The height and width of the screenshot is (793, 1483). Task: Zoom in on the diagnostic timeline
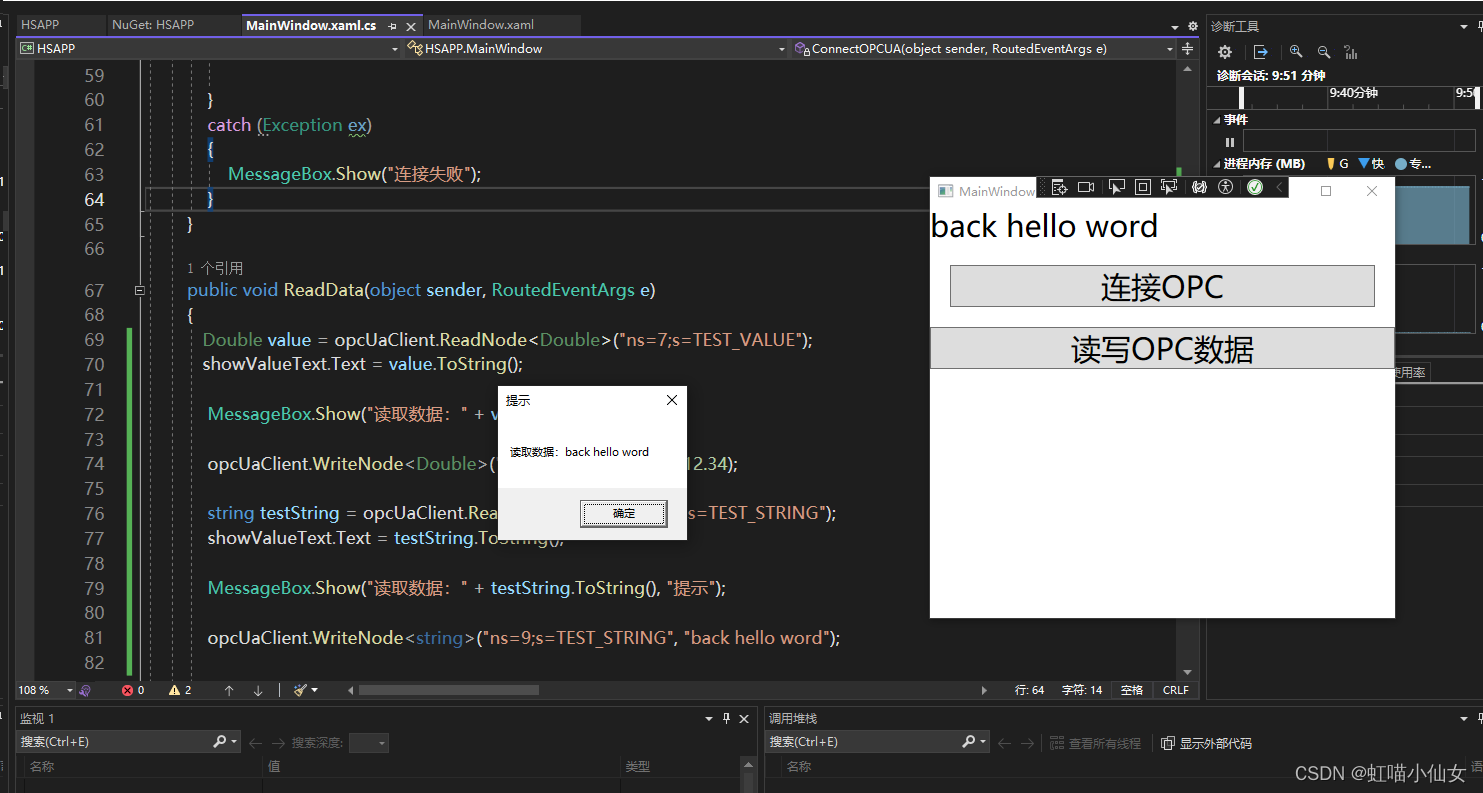click(x=1296, y=52)
